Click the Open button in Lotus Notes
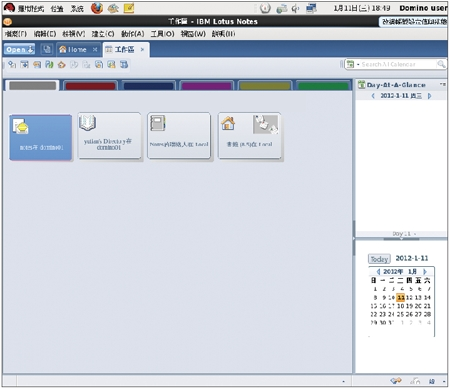Image resolution: width=450 pixels, height=389 pixels. click(x=19, y=50)
